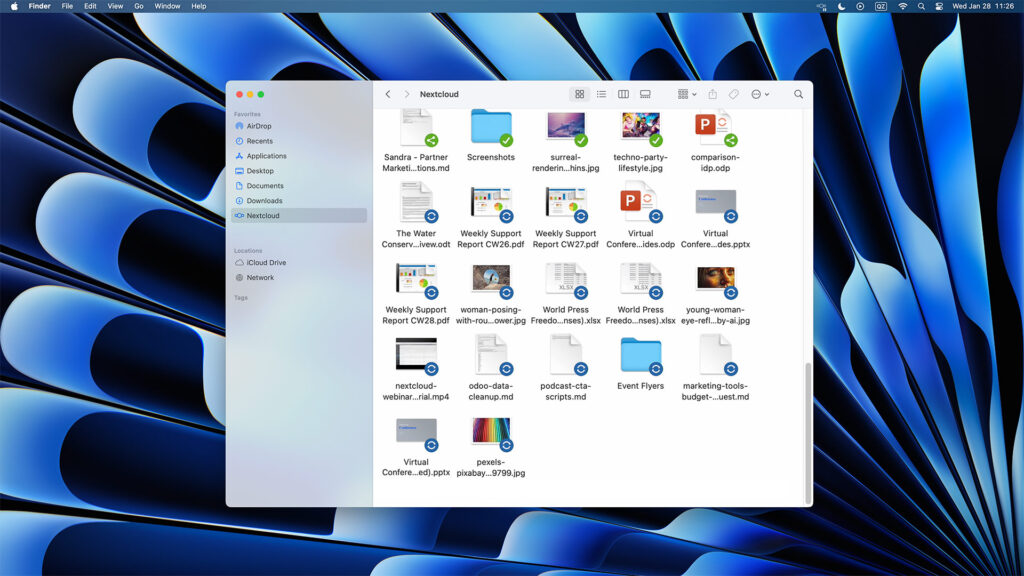Switch to column view in toolbar

623,94
